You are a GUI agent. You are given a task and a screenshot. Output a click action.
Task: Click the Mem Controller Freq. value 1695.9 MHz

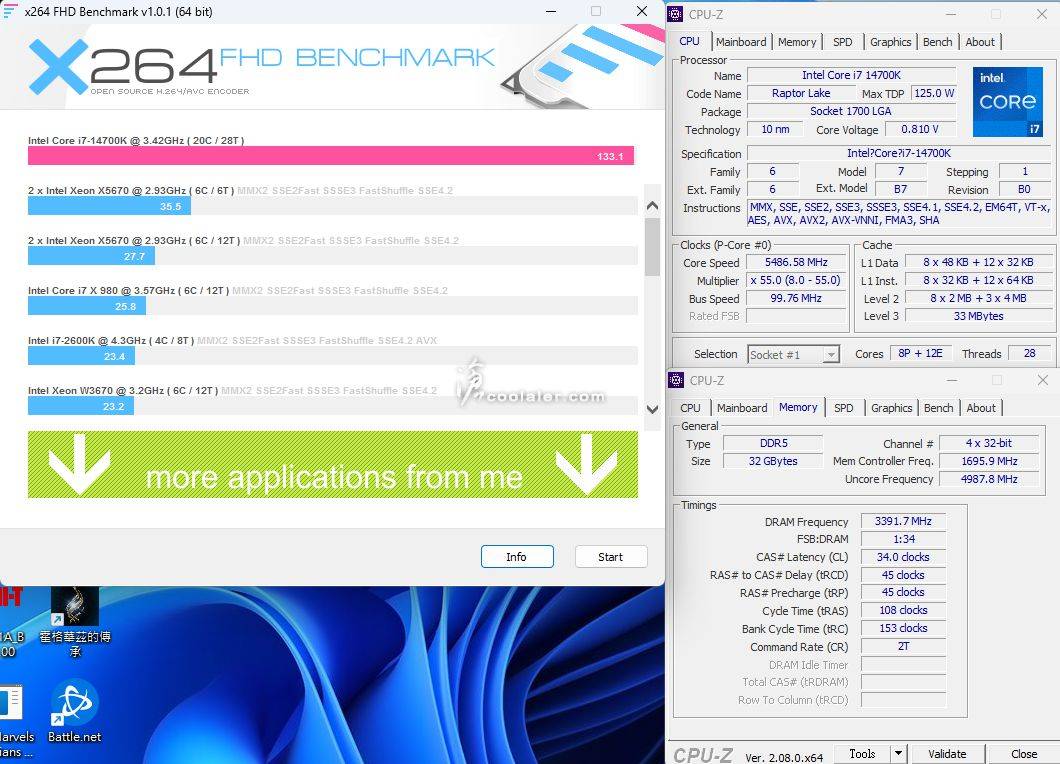point(989,461)
